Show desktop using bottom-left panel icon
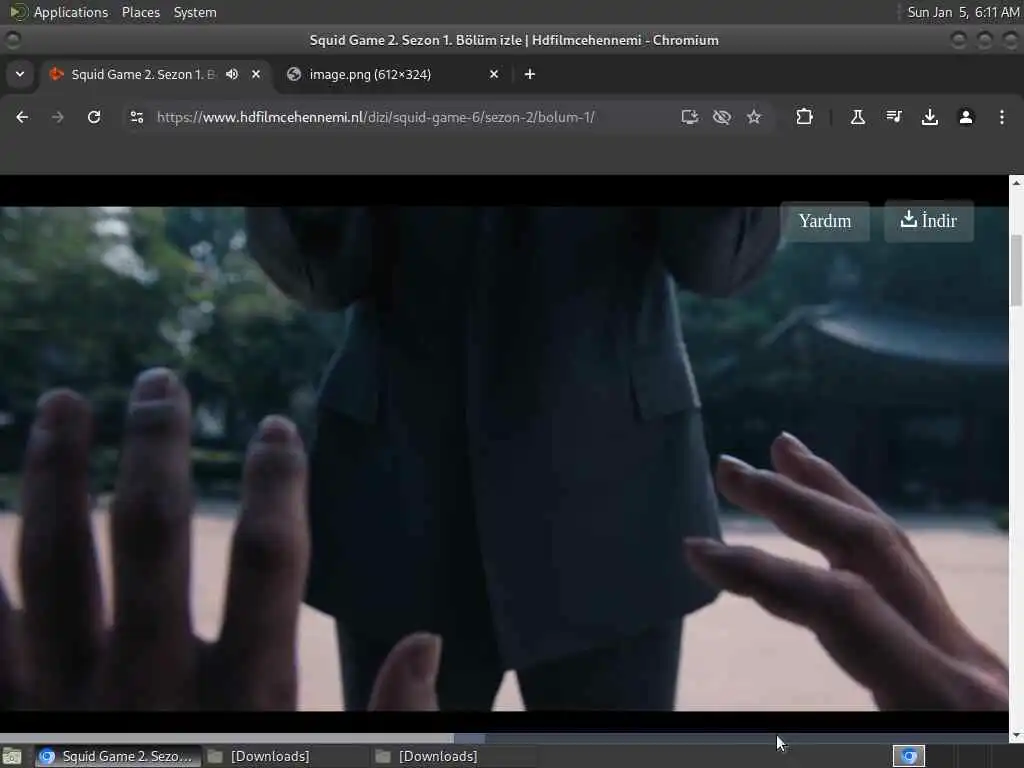The width and height of the screenshot is (1024, 768). 12,756
